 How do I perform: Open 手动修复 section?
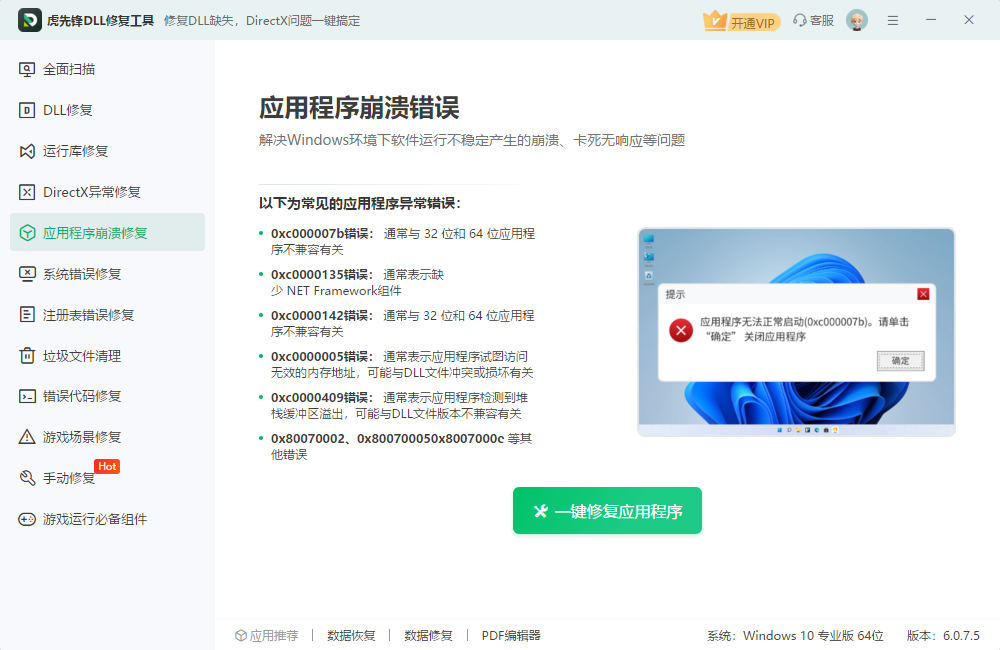pos(107,478)
